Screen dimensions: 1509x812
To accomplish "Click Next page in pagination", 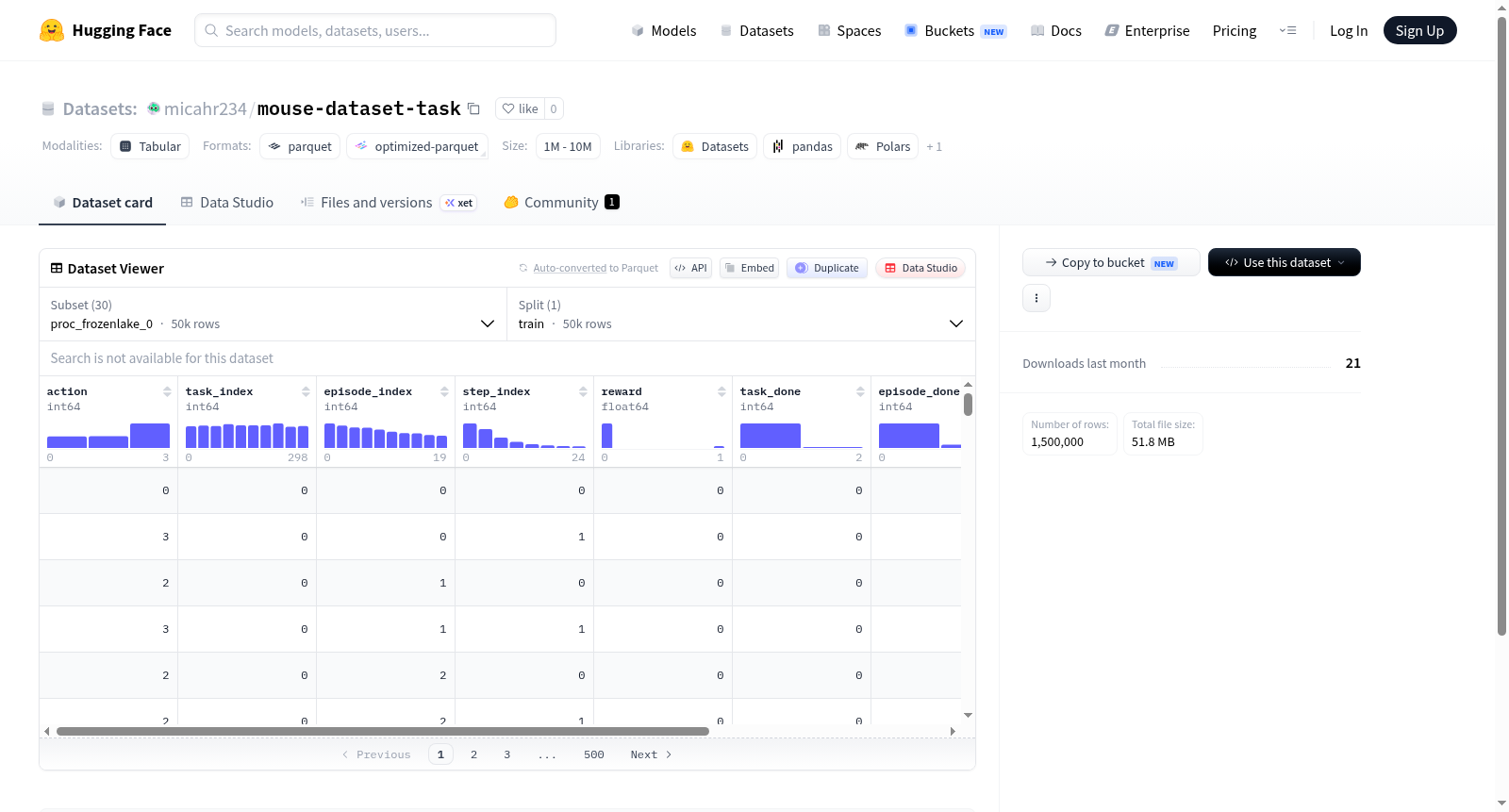I will pos(651,754).
